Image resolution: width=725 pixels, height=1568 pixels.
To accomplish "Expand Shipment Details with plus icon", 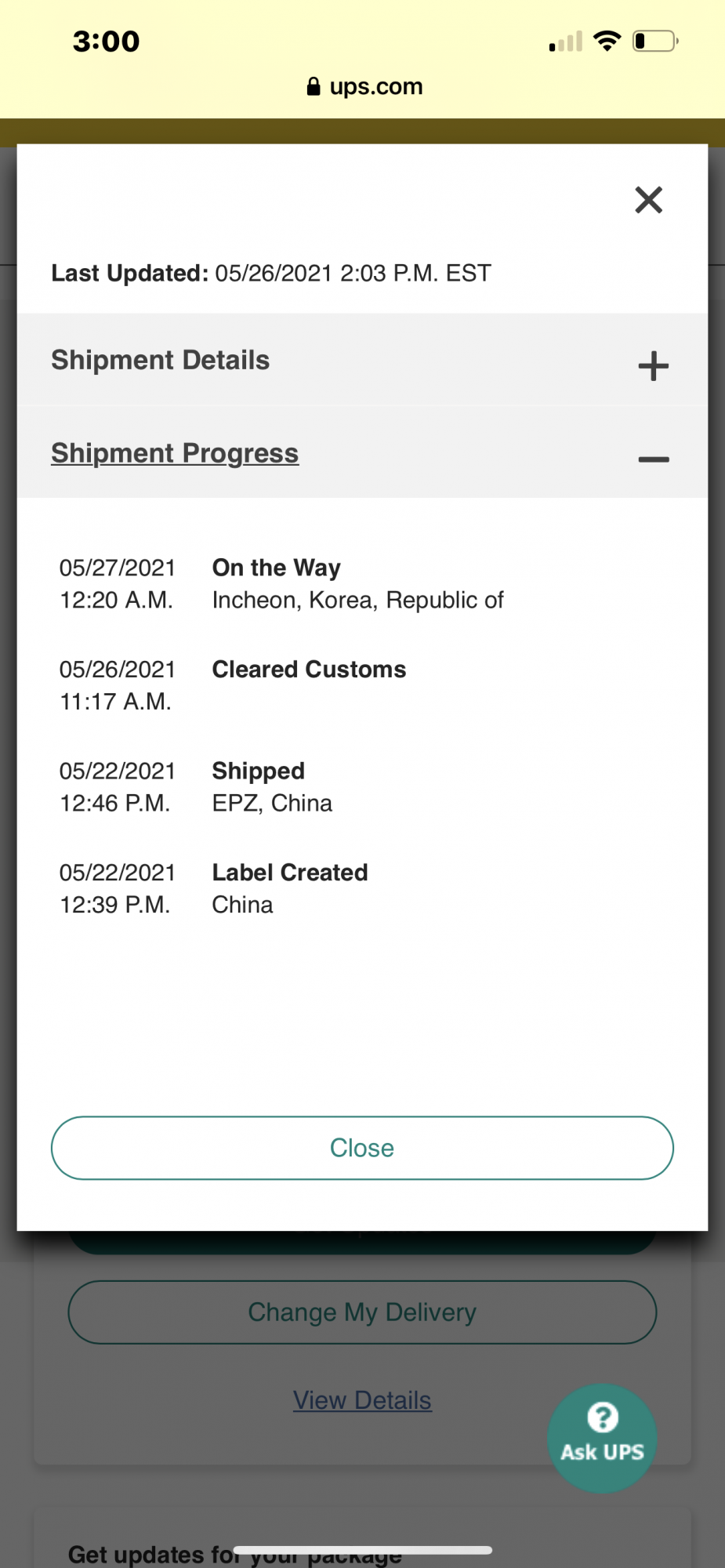I will [653, 366].
